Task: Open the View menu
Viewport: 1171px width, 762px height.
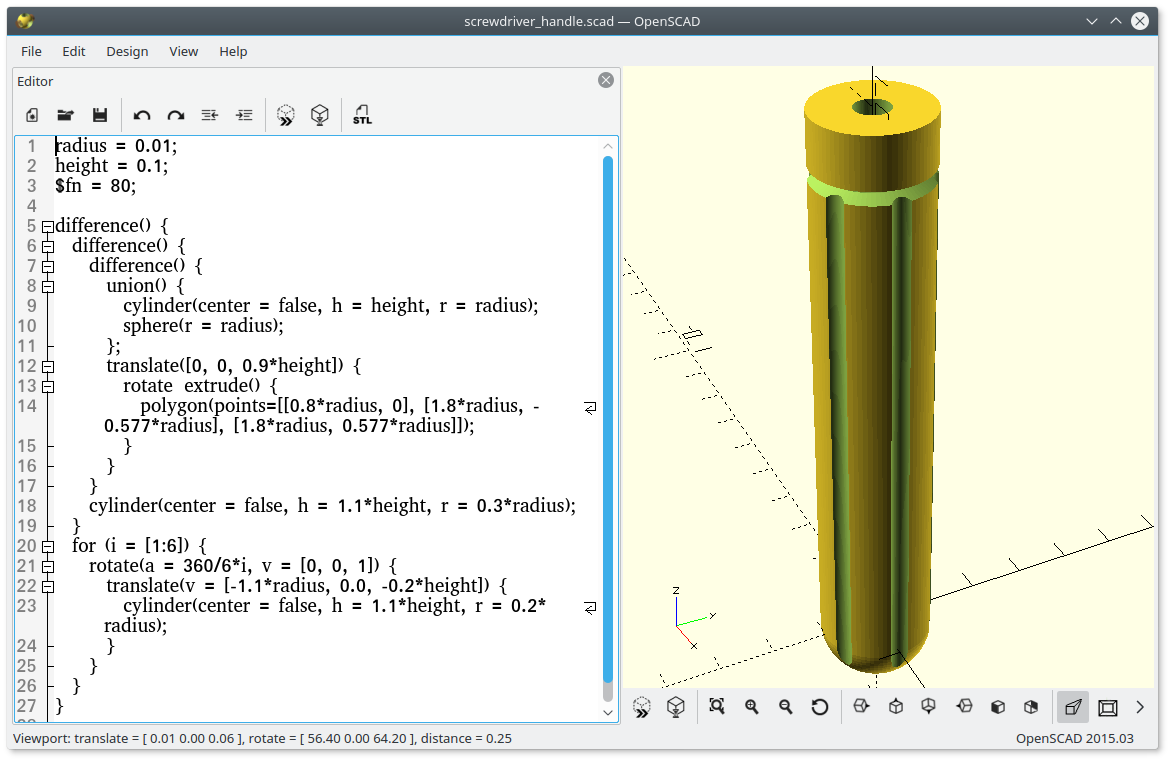Action: pos(184,52)
